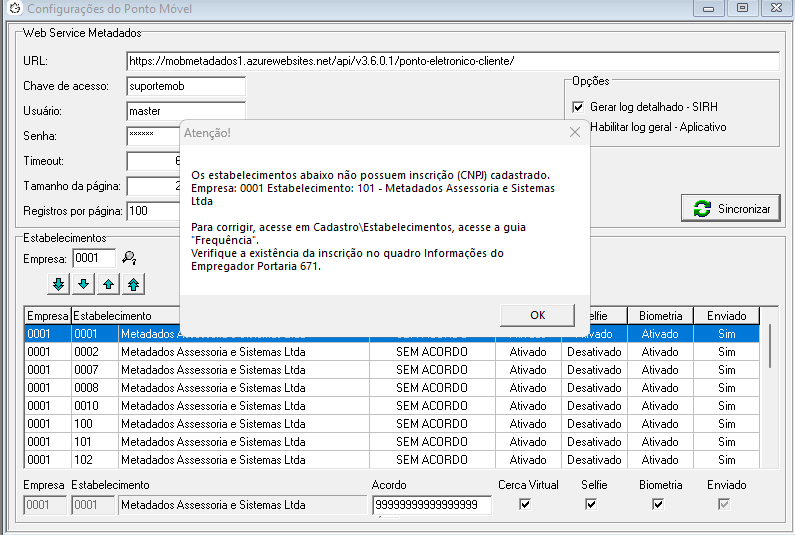Screen dimensions: 795x535
Task: Jump to last record with double down arrow
Action: click(58, 285)
